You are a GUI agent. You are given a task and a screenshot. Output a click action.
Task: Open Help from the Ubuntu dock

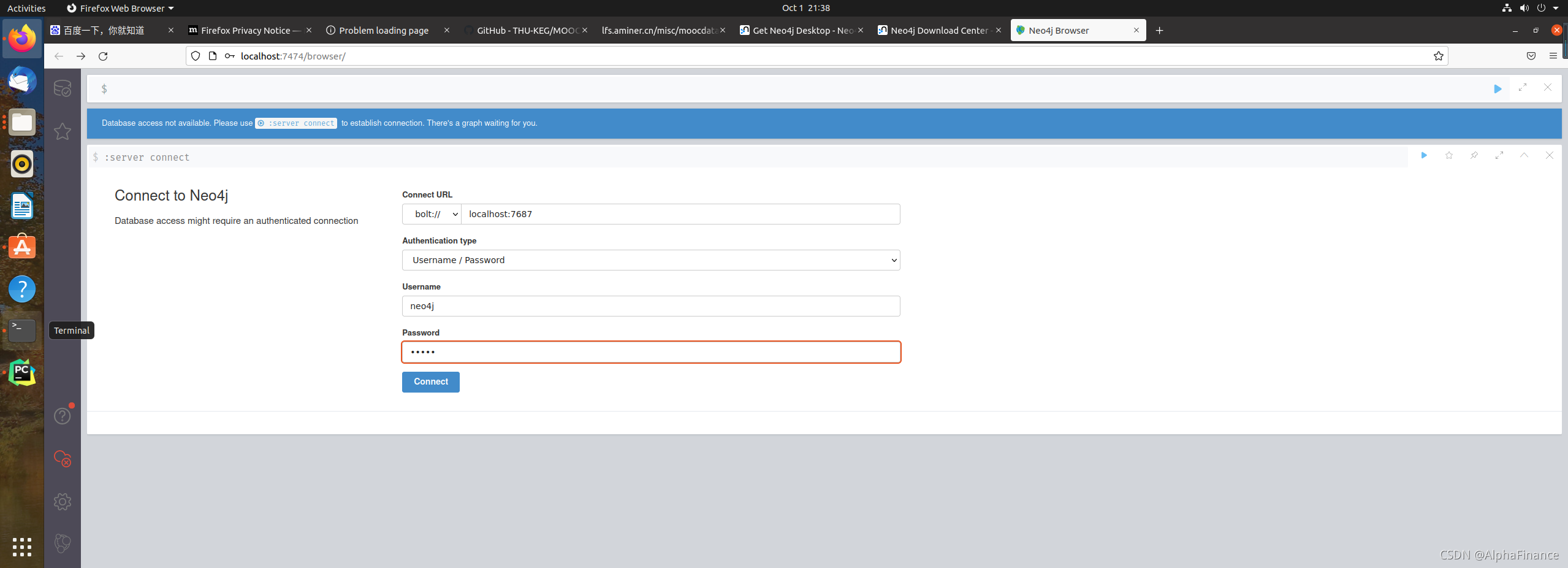(x=22, y=289)
